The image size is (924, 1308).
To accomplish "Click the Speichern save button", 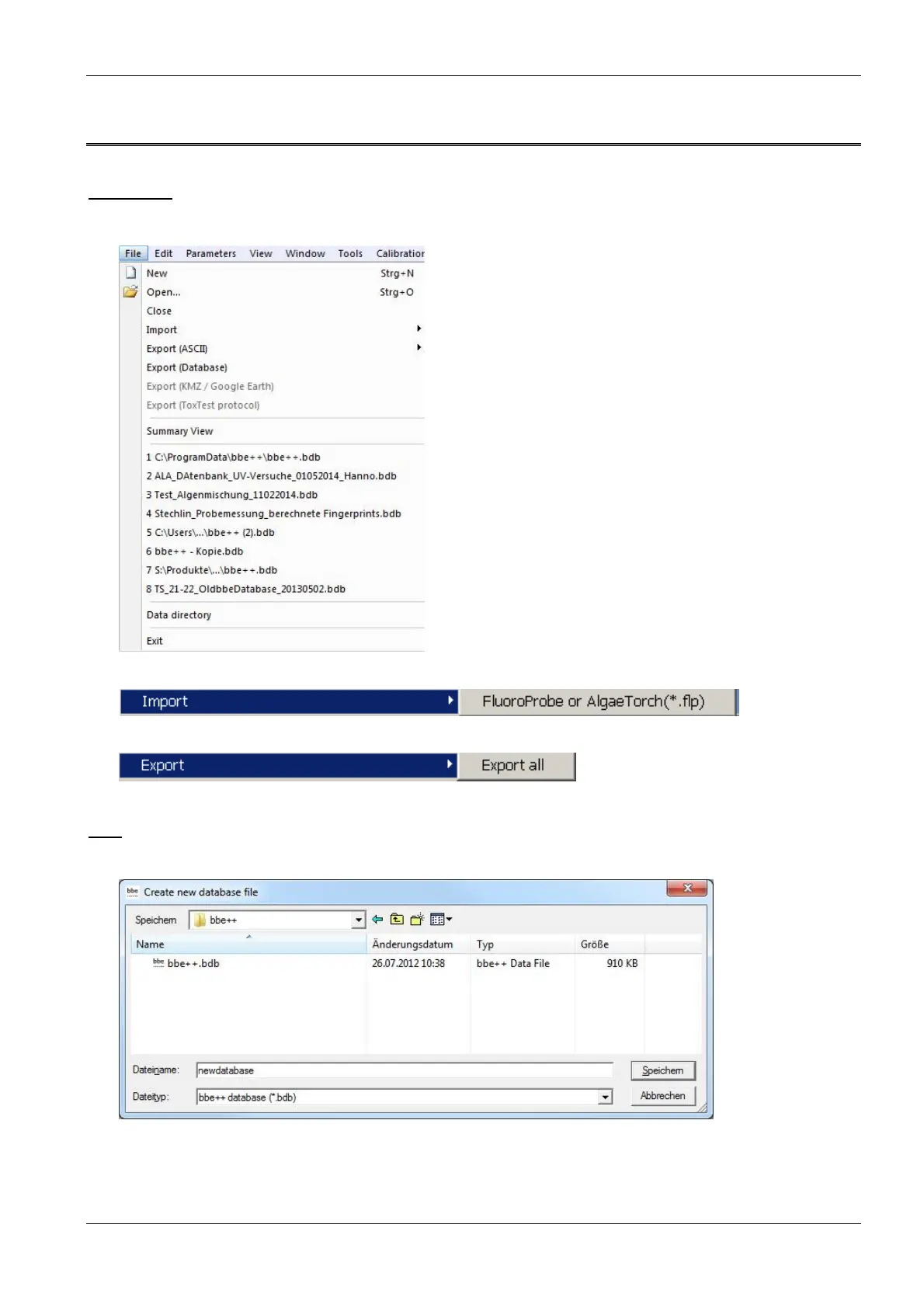I will tap(662, 1070).
